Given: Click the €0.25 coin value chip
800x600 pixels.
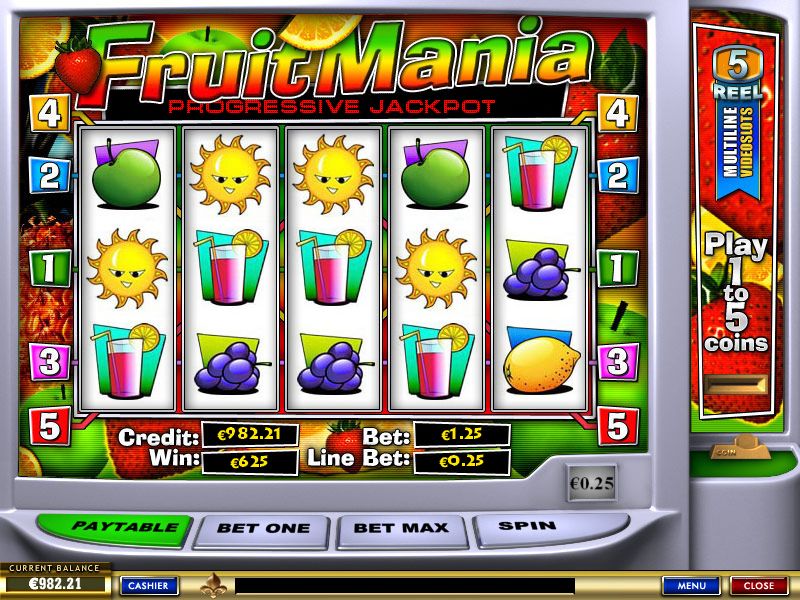Looking at the screenshot, I should click(591, 483).
